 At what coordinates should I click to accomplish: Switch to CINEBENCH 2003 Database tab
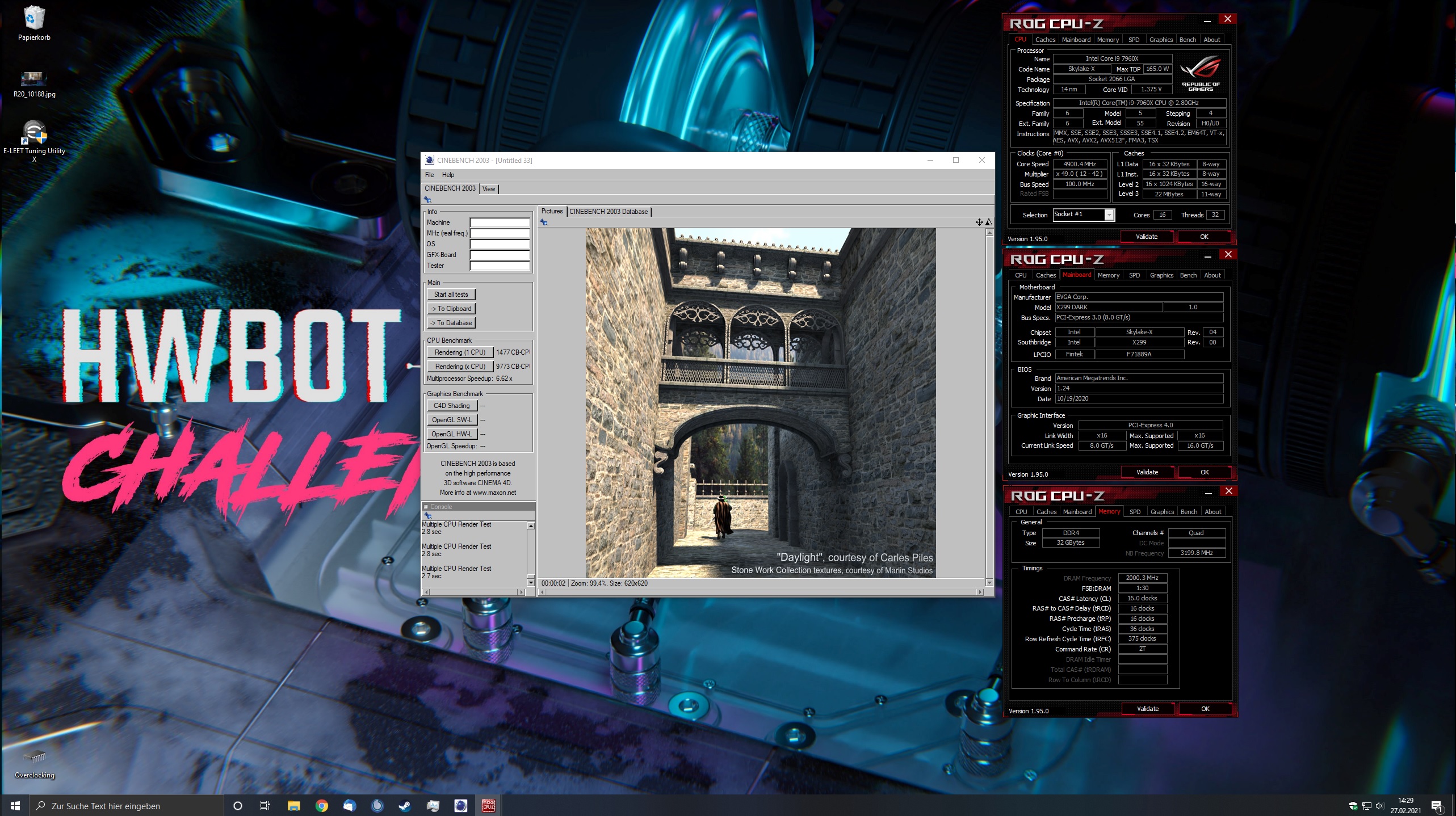click(609, 212)
